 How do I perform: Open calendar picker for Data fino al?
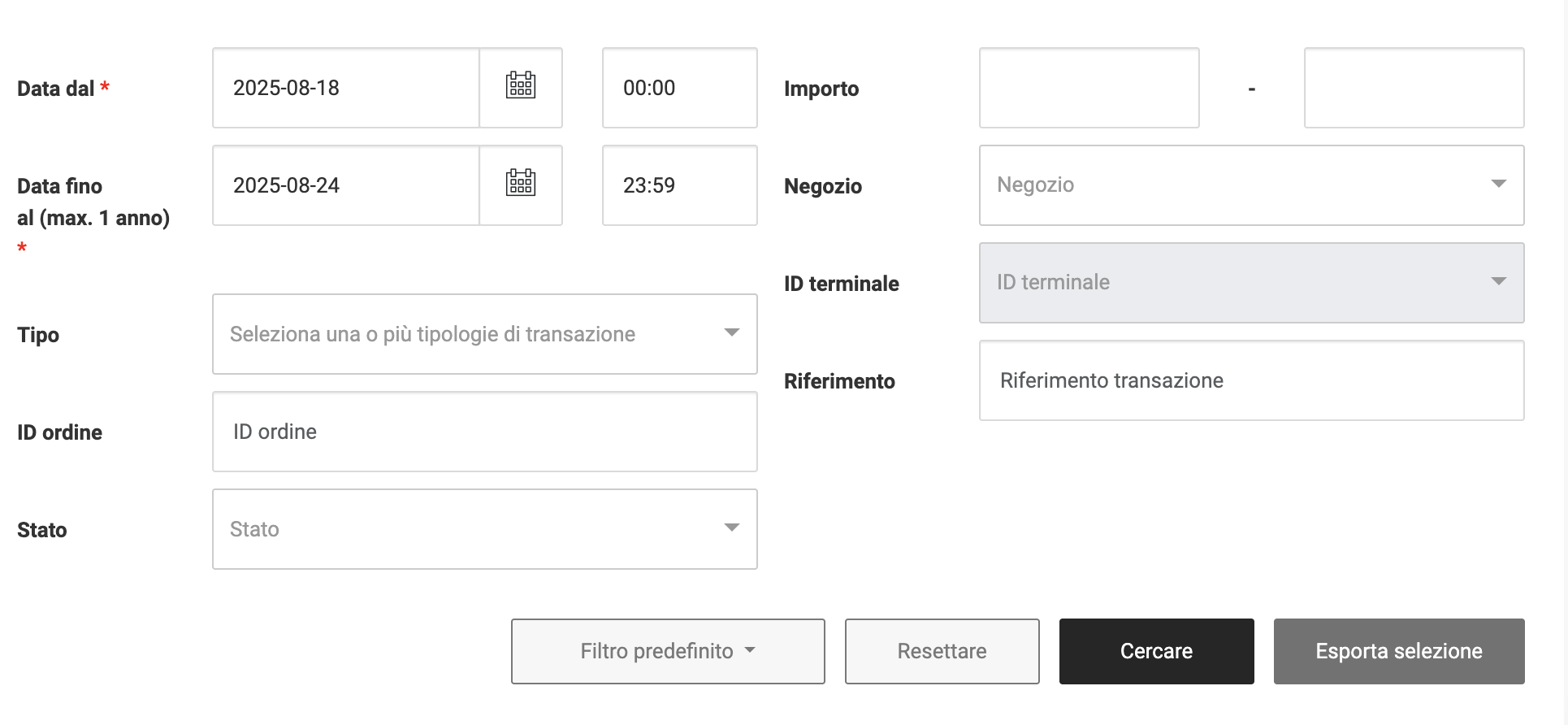click(521, 185)
